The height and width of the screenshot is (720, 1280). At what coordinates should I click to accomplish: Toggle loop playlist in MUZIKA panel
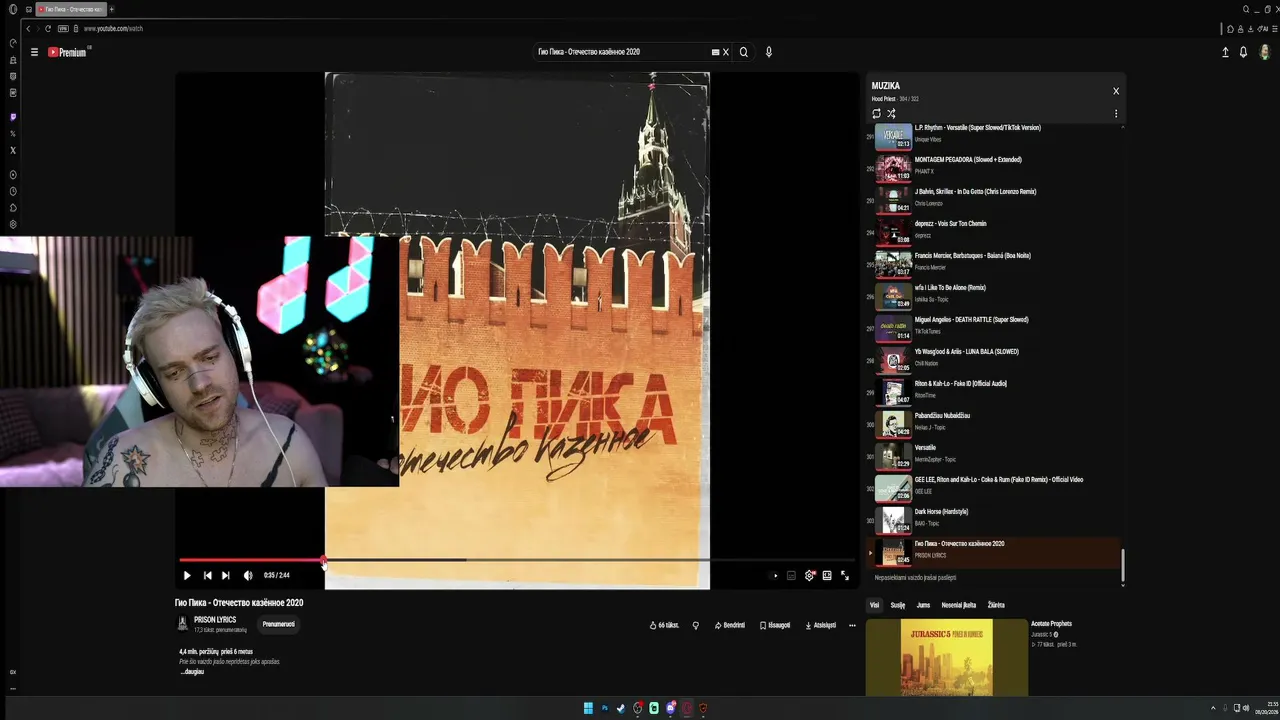point(877,113)
